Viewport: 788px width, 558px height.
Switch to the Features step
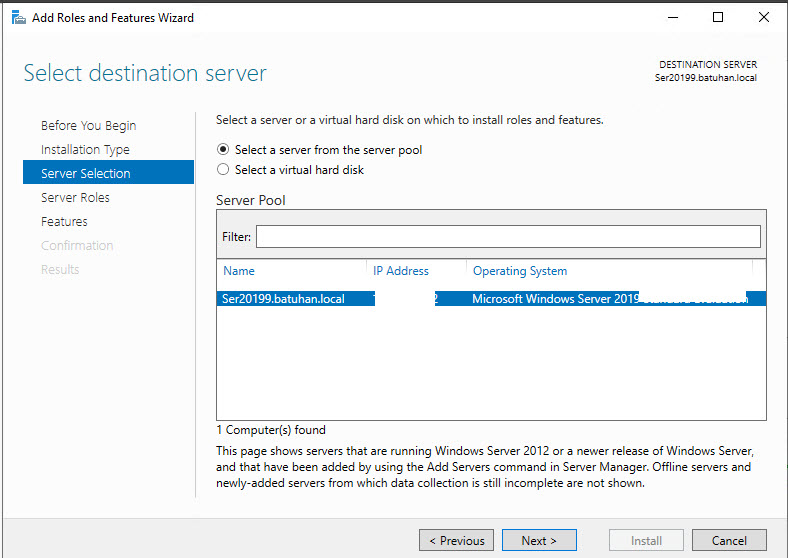click(64, 222)
